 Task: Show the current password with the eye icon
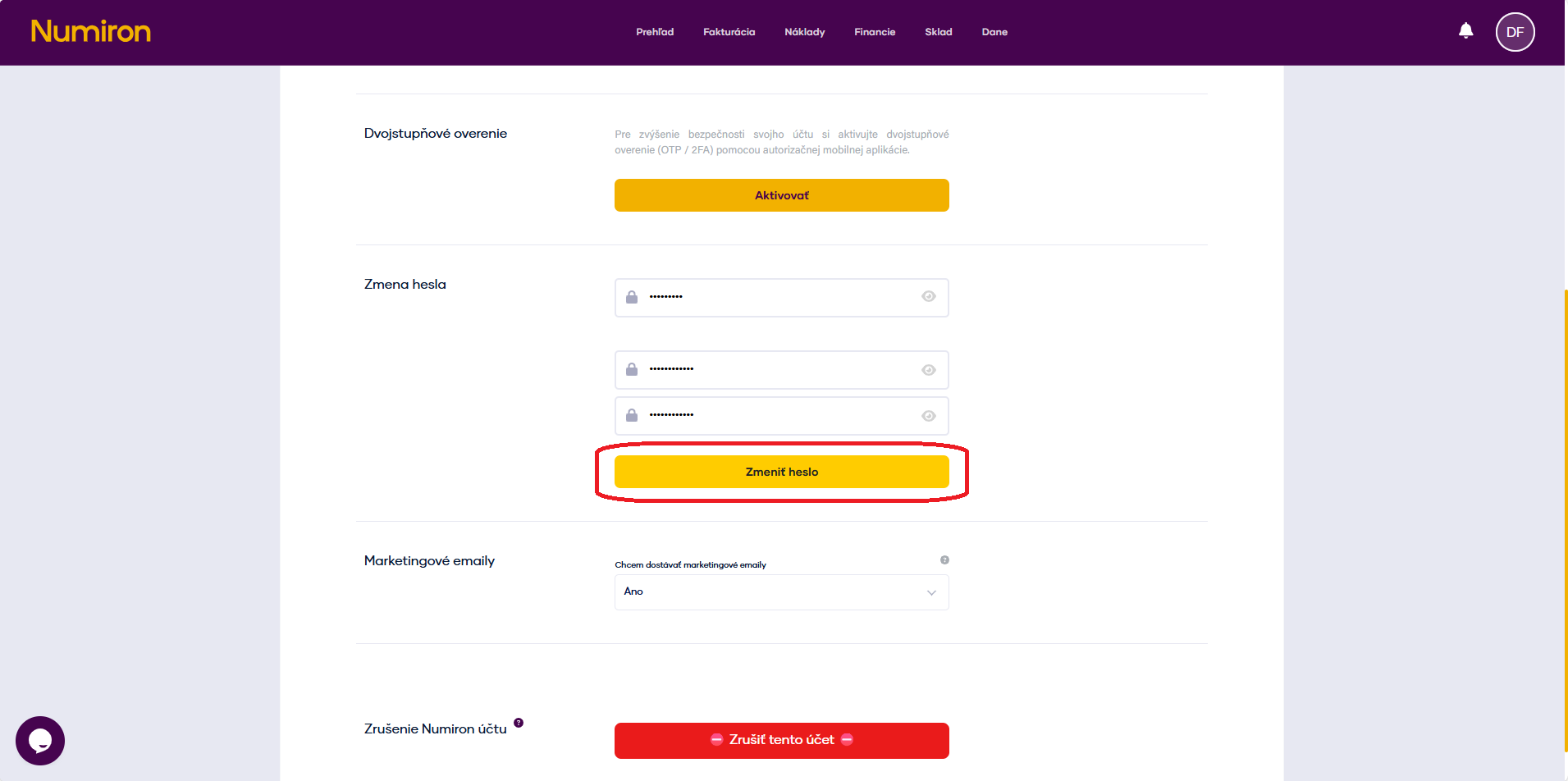[928, 297]
